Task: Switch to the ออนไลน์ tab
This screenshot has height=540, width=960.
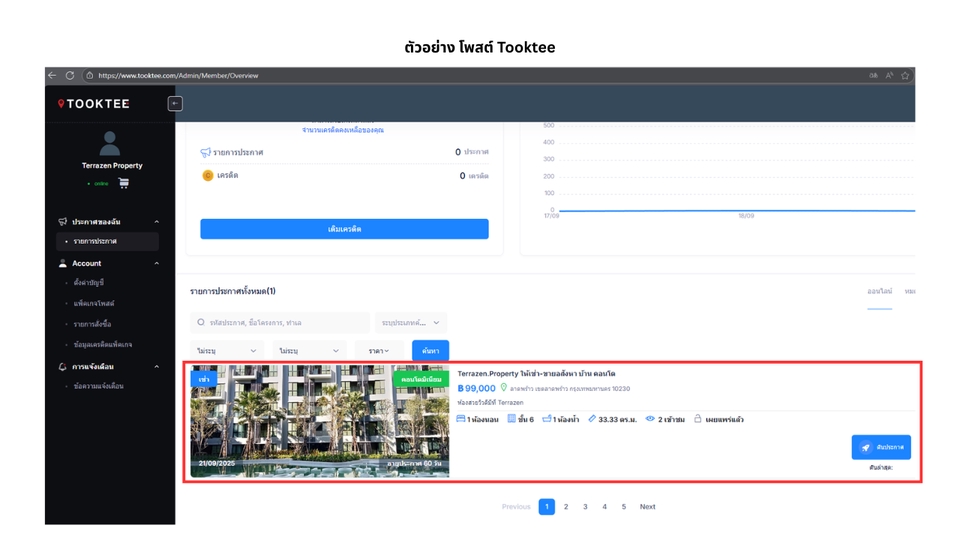Action: click(x=879, y=292)
